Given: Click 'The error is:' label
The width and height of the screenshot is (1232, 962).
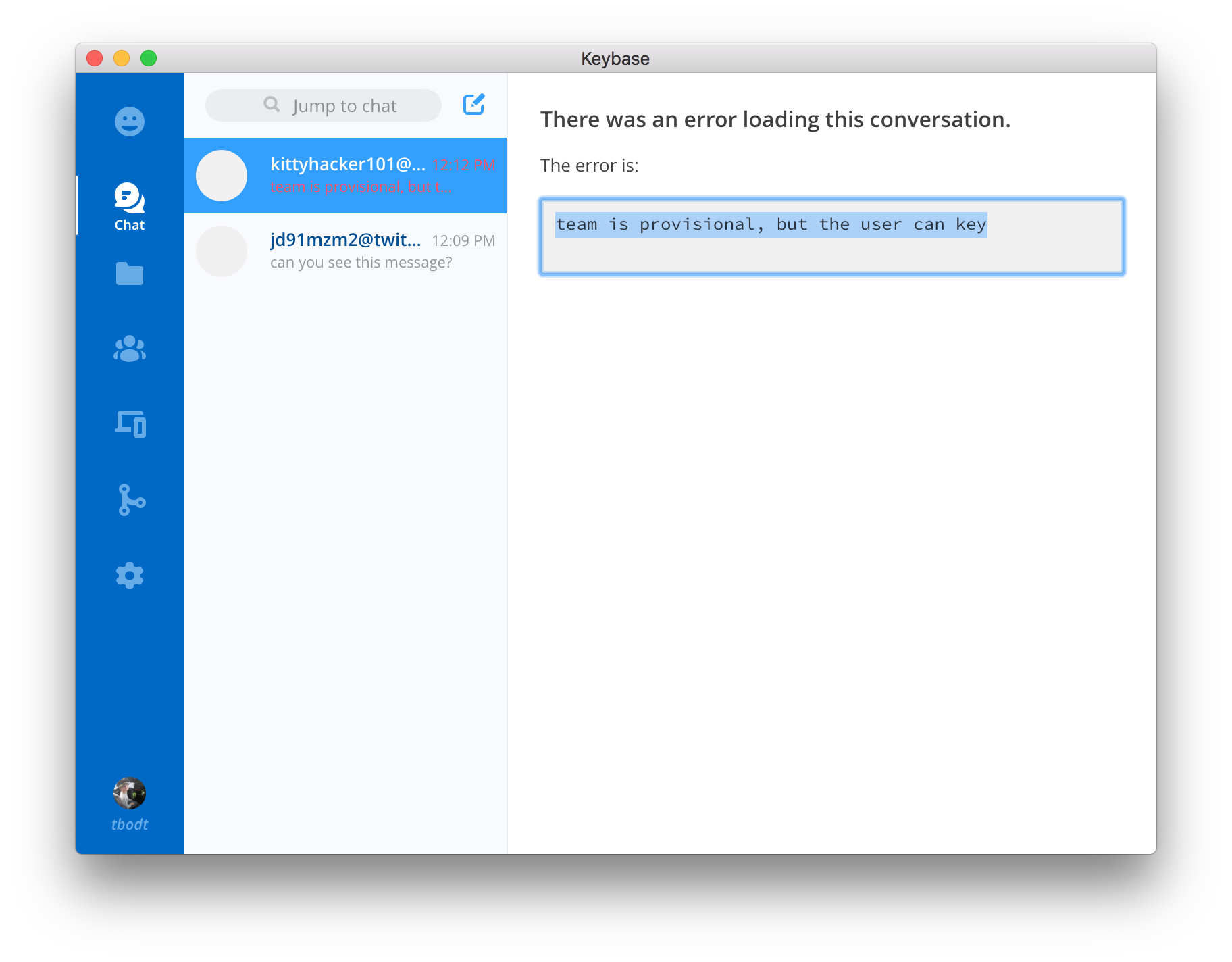Looking at the screenshot, I should click(x=590, y=166).
